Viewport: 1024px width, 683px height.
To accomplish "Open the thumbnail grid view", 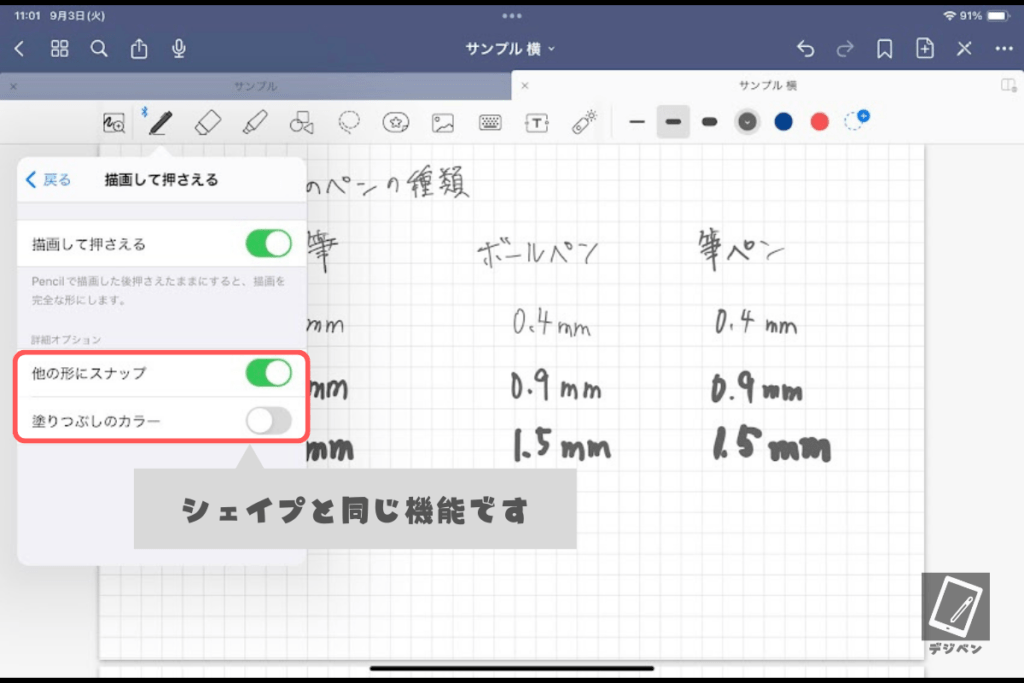I will 59,48.
